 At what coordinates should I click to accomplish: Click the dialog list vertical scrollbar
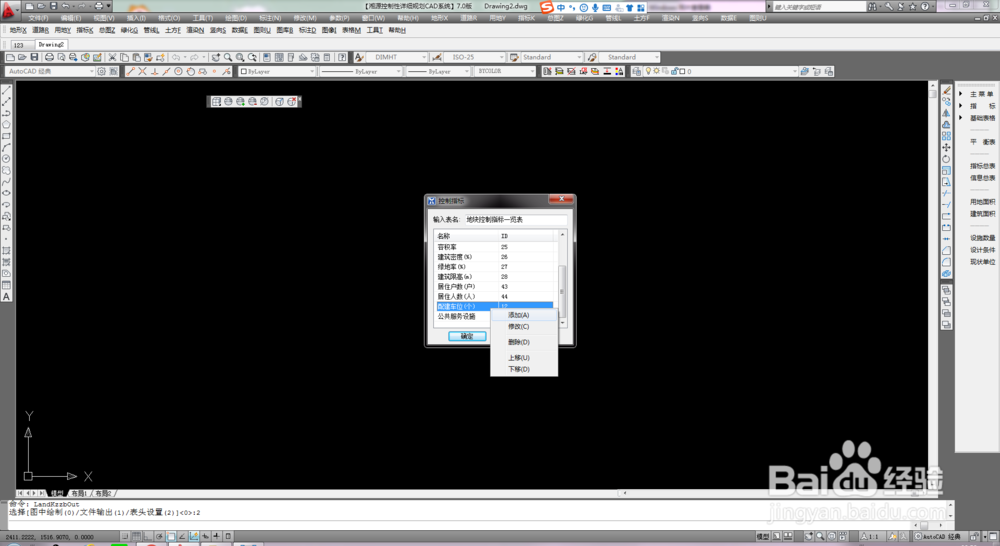pyautogui.click(x=562, y=279)
